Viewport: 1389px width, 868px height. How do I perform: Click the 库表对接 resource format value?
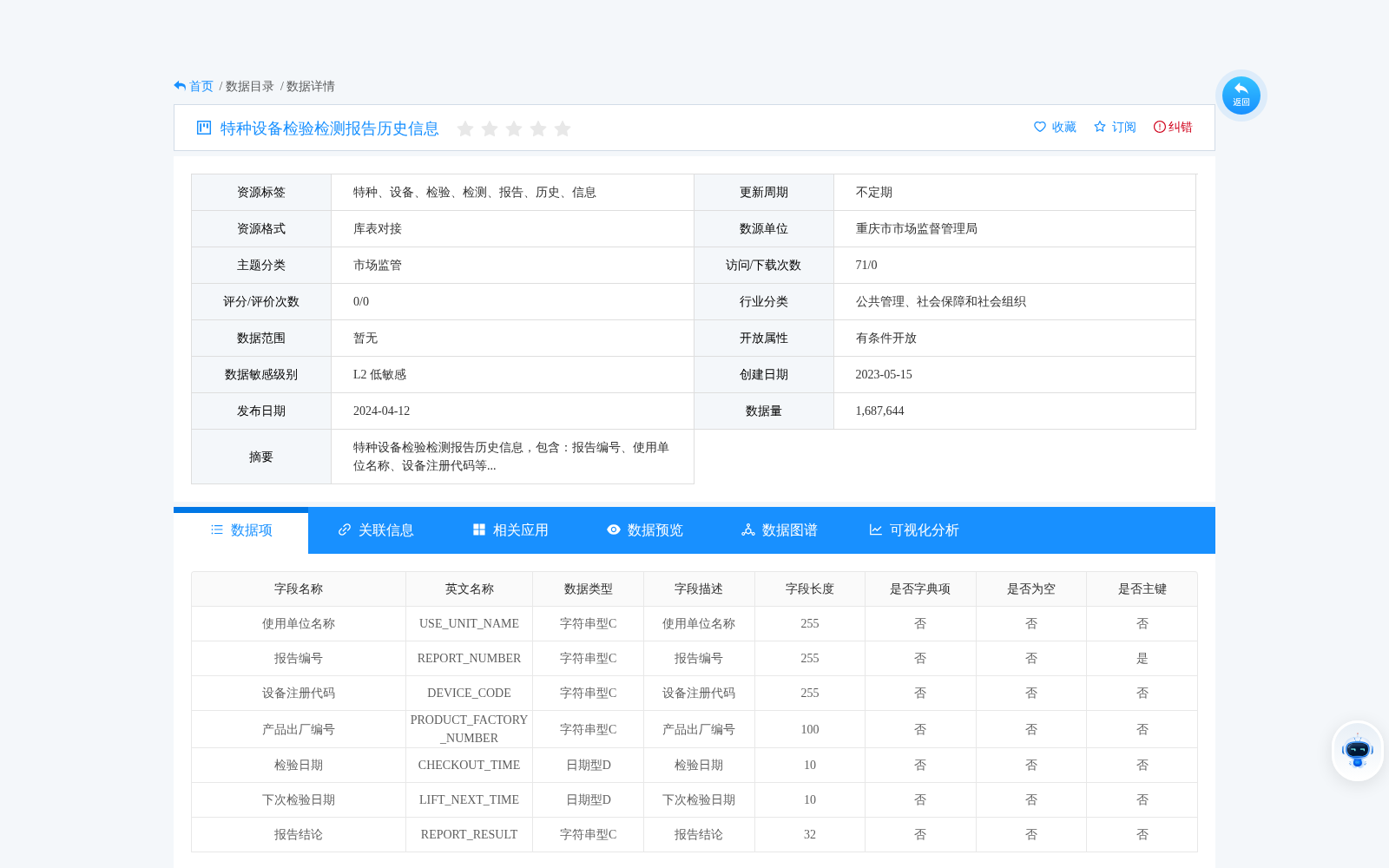(378, 229)
